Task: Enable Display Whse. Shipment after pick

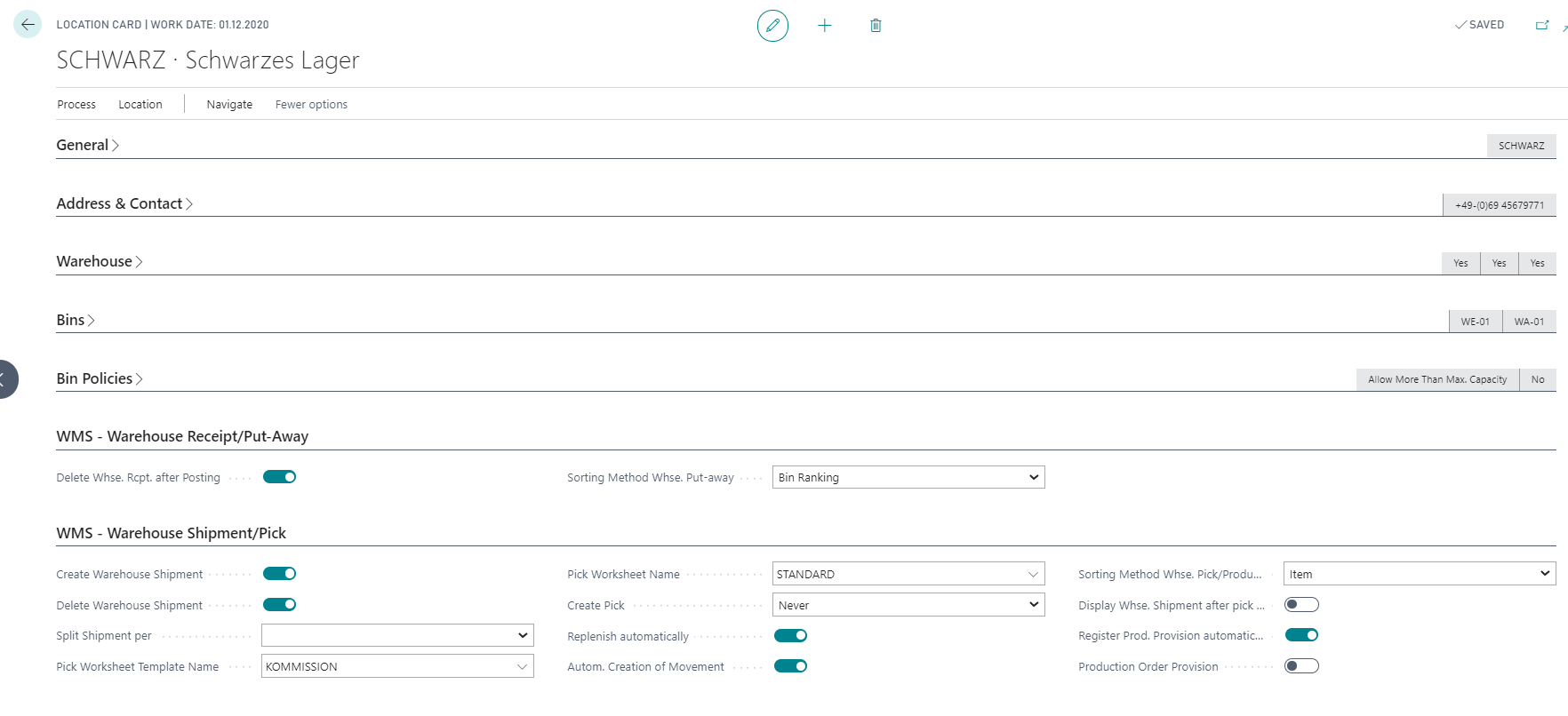Action: tap(1301, 605)
